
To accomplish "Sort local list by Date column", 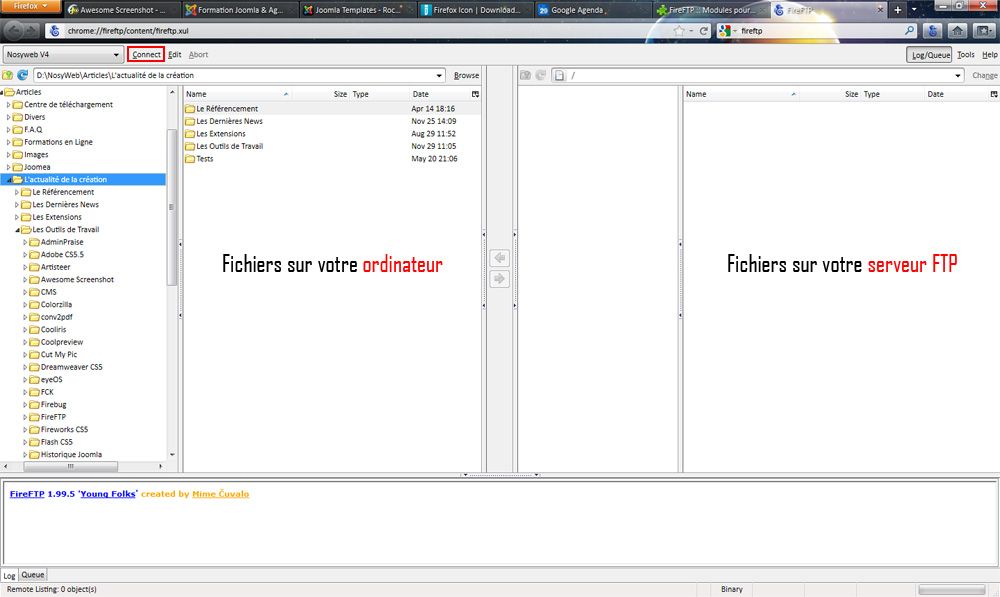I will tap(440, 94).
